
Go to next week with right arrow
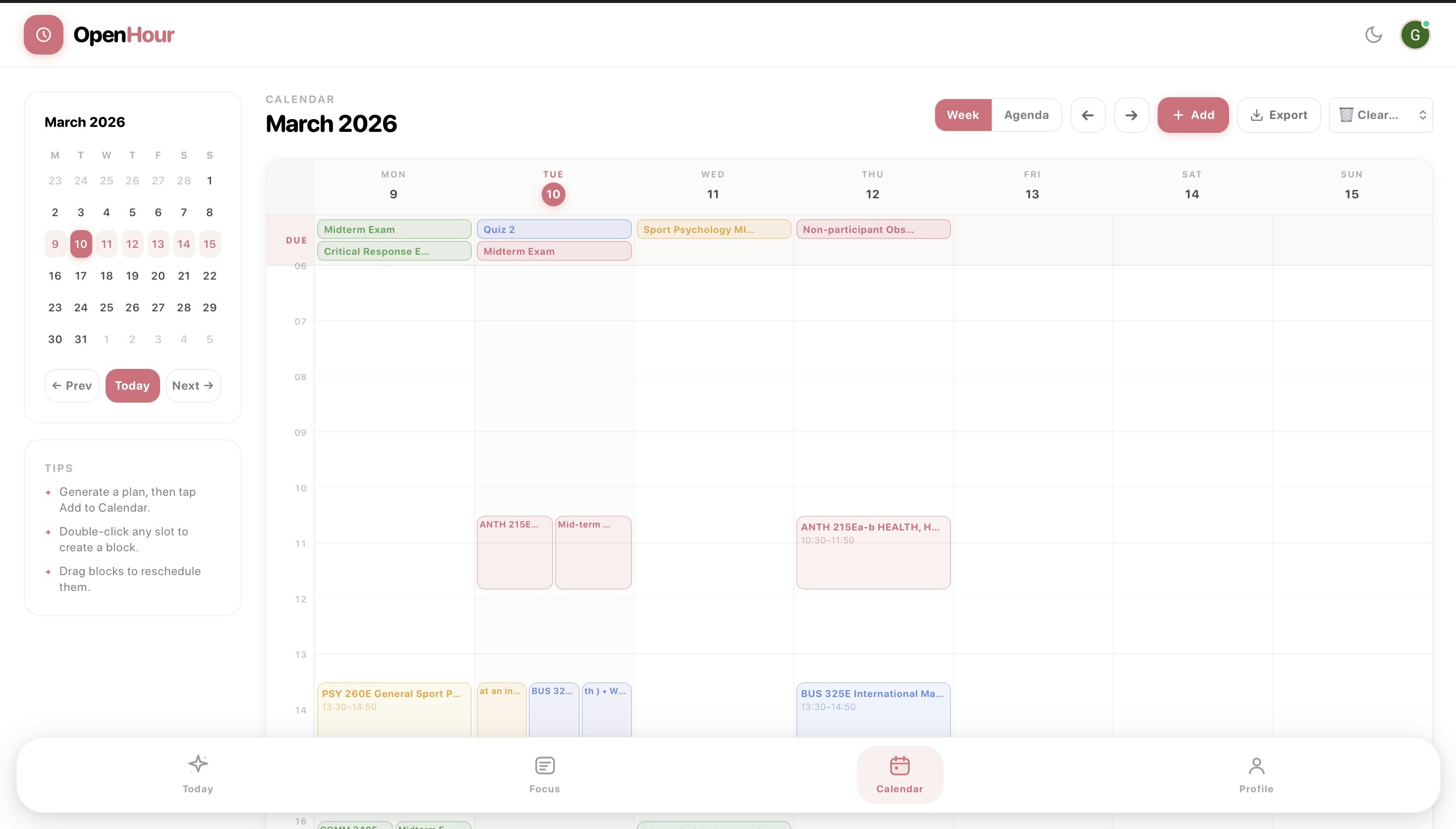click(x=1131, y=115)
